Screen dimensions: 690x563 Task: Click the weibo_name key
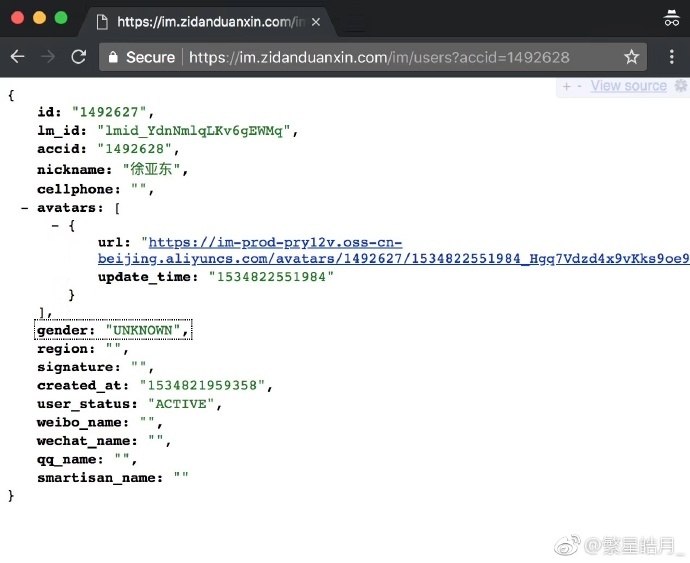click(82, 423)
